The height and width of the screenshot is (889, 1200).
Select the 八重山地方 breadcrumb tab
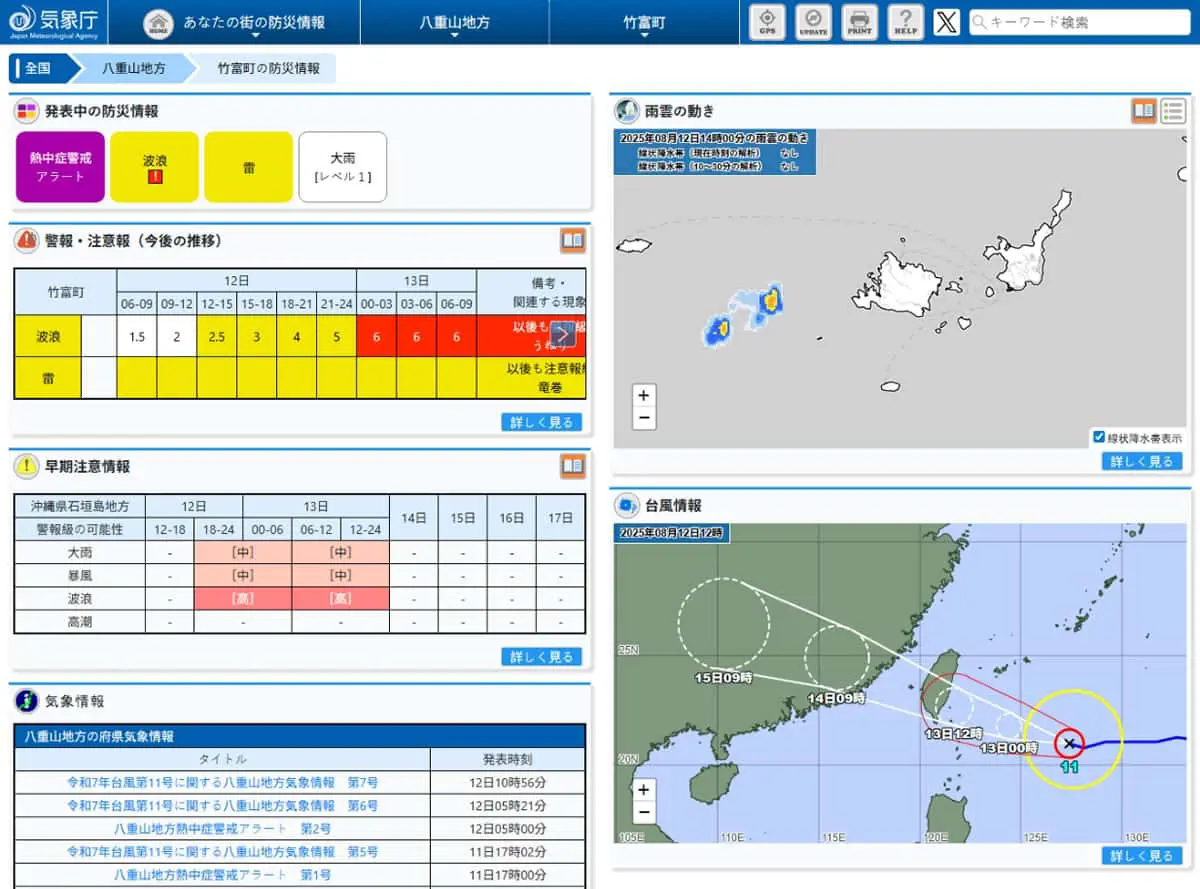click(133, 69)
